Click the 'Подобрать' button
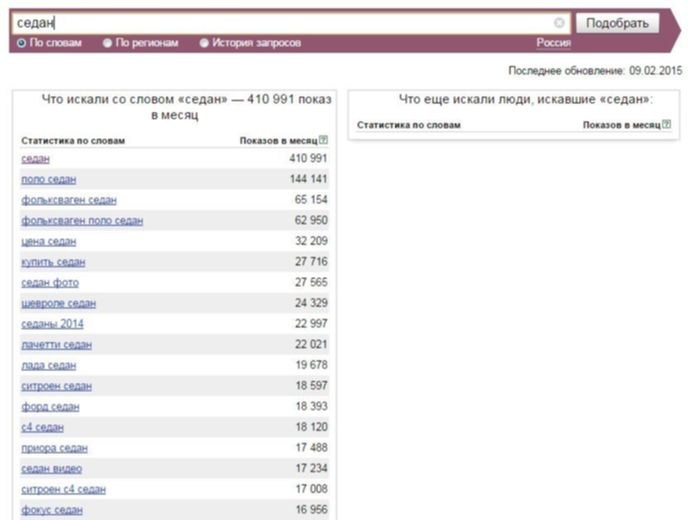 [617, 23]
